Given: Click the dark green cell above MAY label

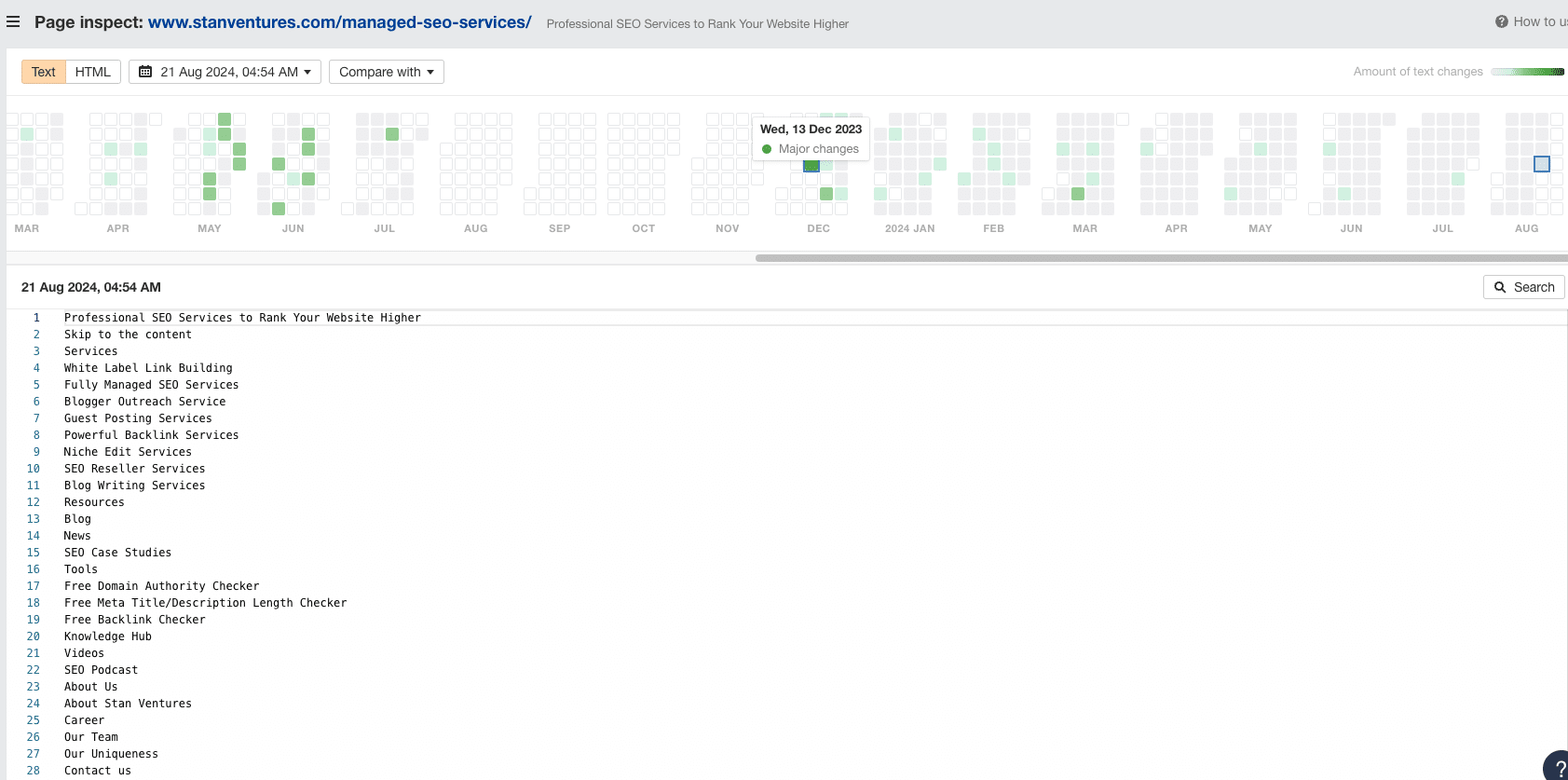Looking at the screenshot, I should (x=210, y=194).
